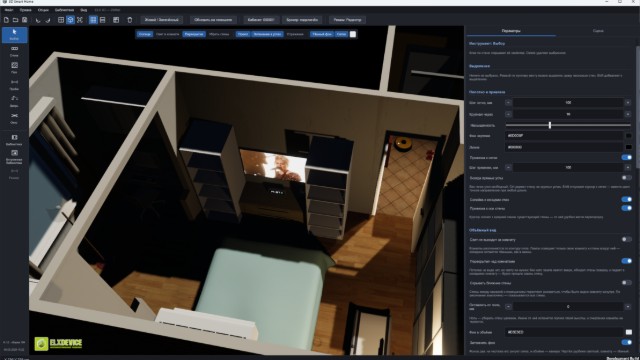Click the Save toolbar icon

24,20
